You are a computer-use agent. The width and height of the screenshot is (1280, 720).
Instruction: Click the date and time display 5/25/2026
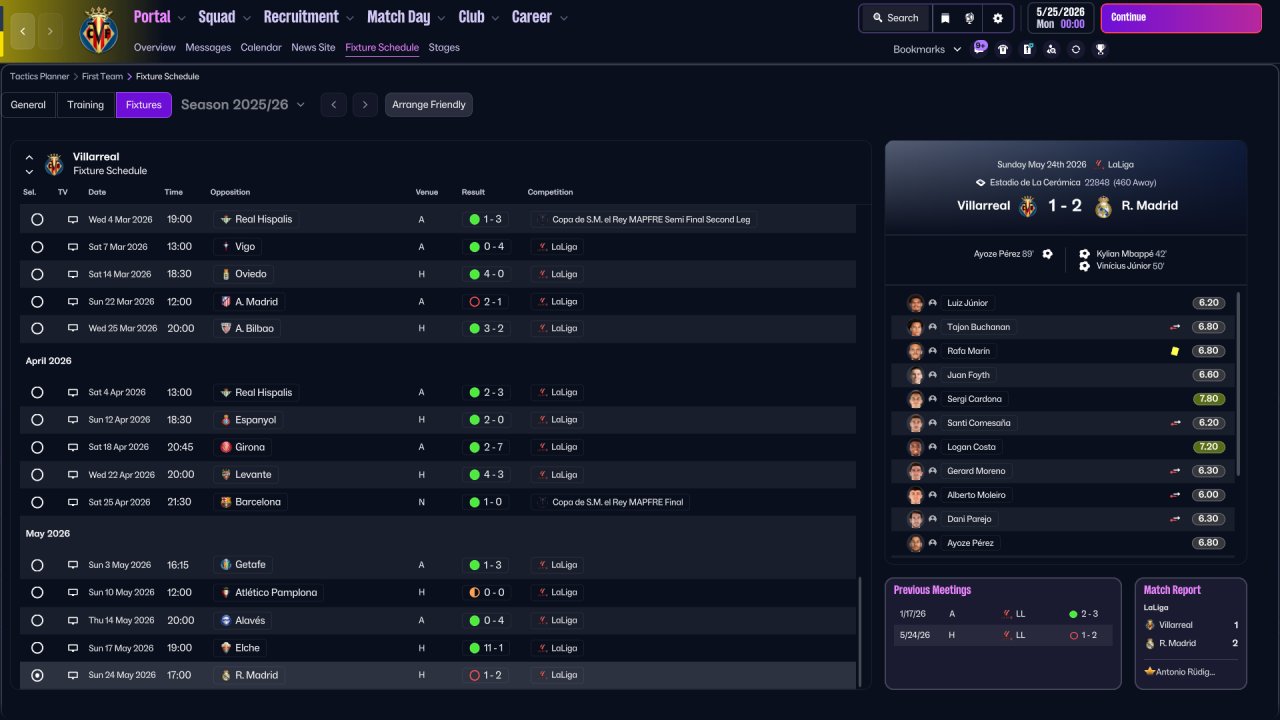(1060, 18)
